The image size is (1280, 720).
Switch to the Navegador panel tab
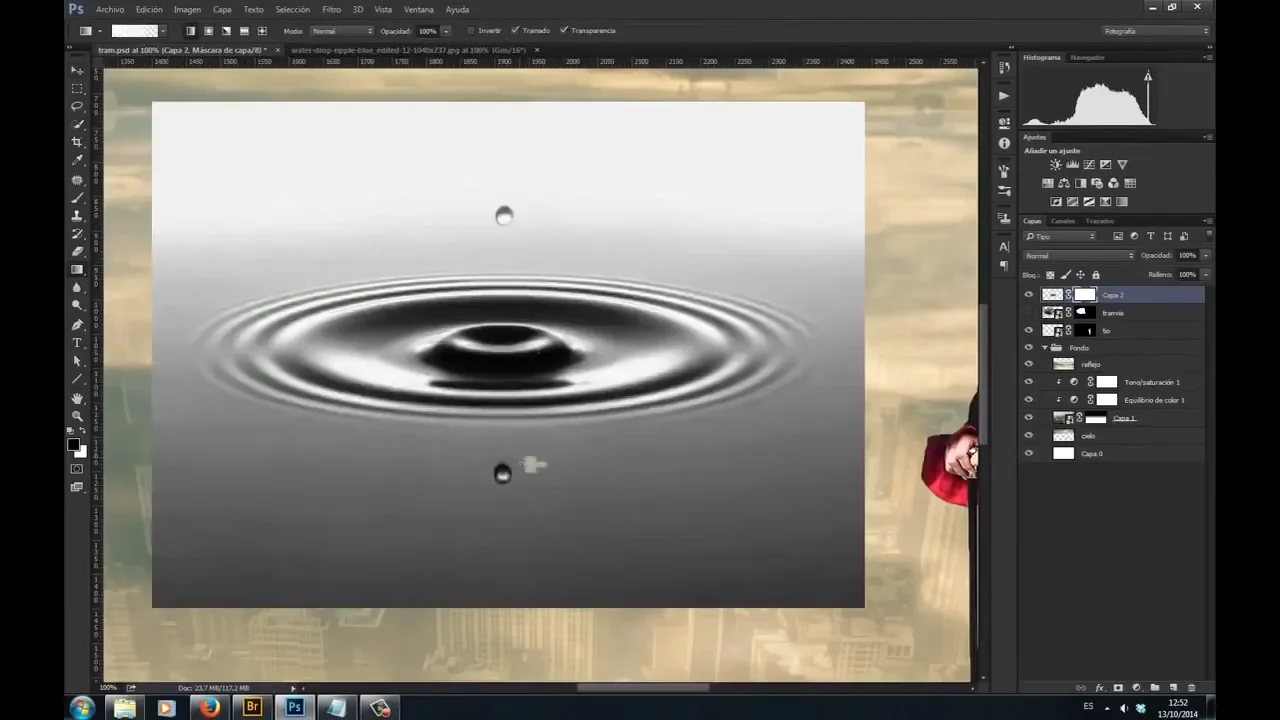tap(1087, 57)
